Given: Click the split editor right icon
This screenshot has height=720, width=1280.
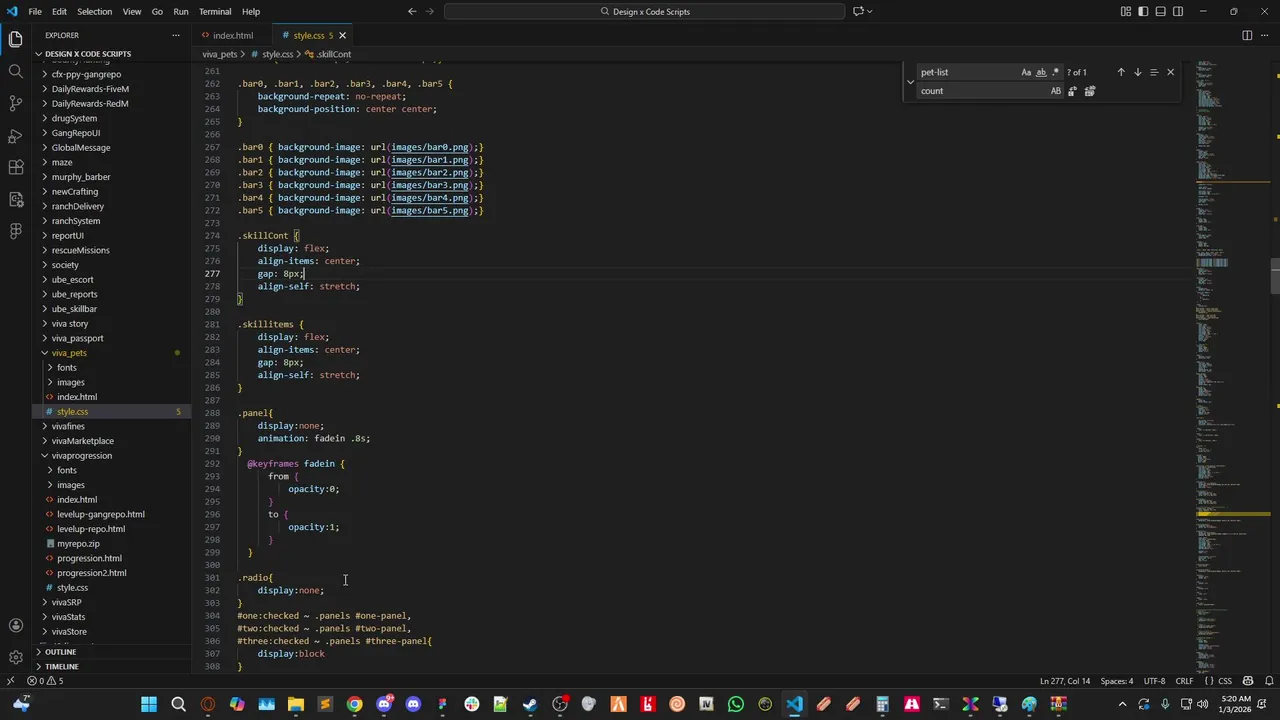Looking at the screenshot, I should pyautogui.click(x=1247, y=35).
